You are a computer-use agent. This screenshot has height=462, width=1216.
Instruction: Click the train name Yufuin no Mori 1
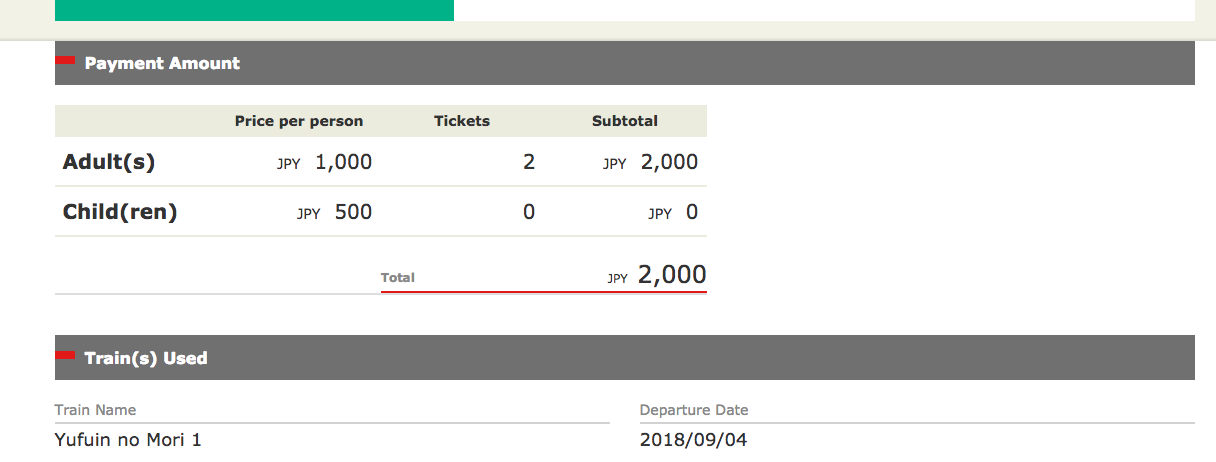[x=128, y=440]
